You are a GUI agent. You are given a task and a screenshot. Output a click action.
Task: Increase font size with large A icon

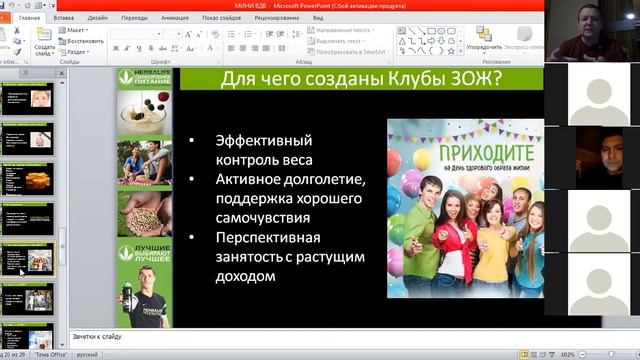click(188, 35)
